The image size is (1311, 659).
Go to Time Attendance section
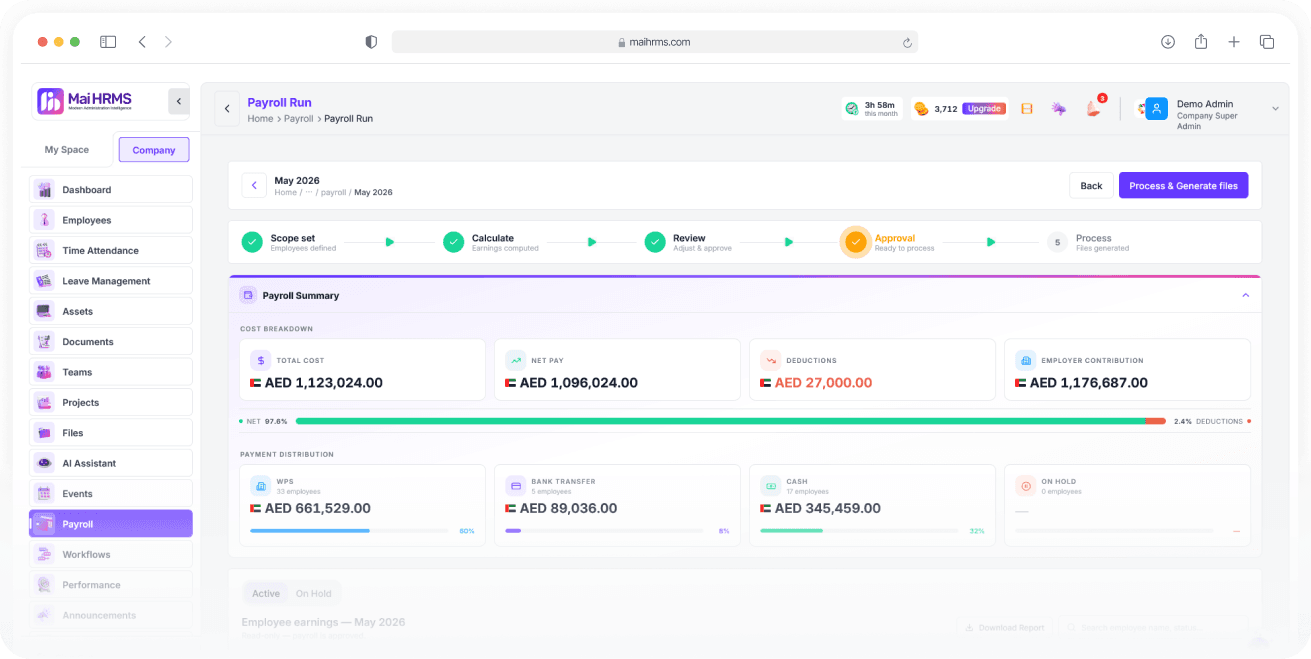tap(111, 251)
